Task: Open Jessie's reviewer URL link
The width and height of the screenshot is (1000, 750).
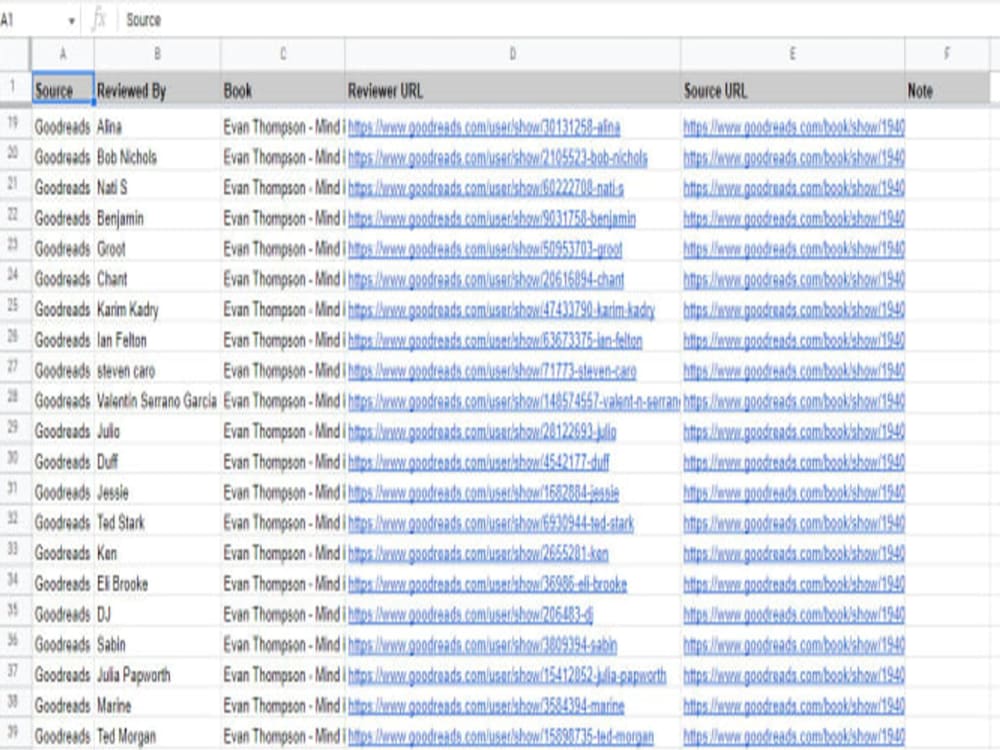Action: [483, 493]
